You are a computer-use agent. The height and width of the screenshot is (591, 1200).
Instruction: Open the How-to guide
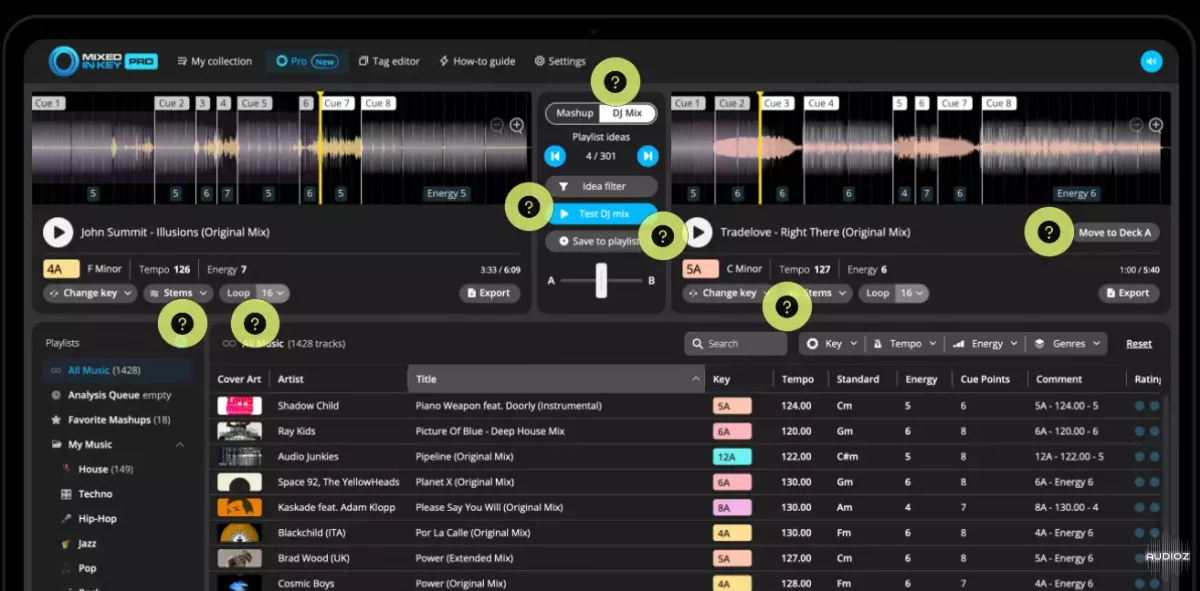[x=477, y=61]
